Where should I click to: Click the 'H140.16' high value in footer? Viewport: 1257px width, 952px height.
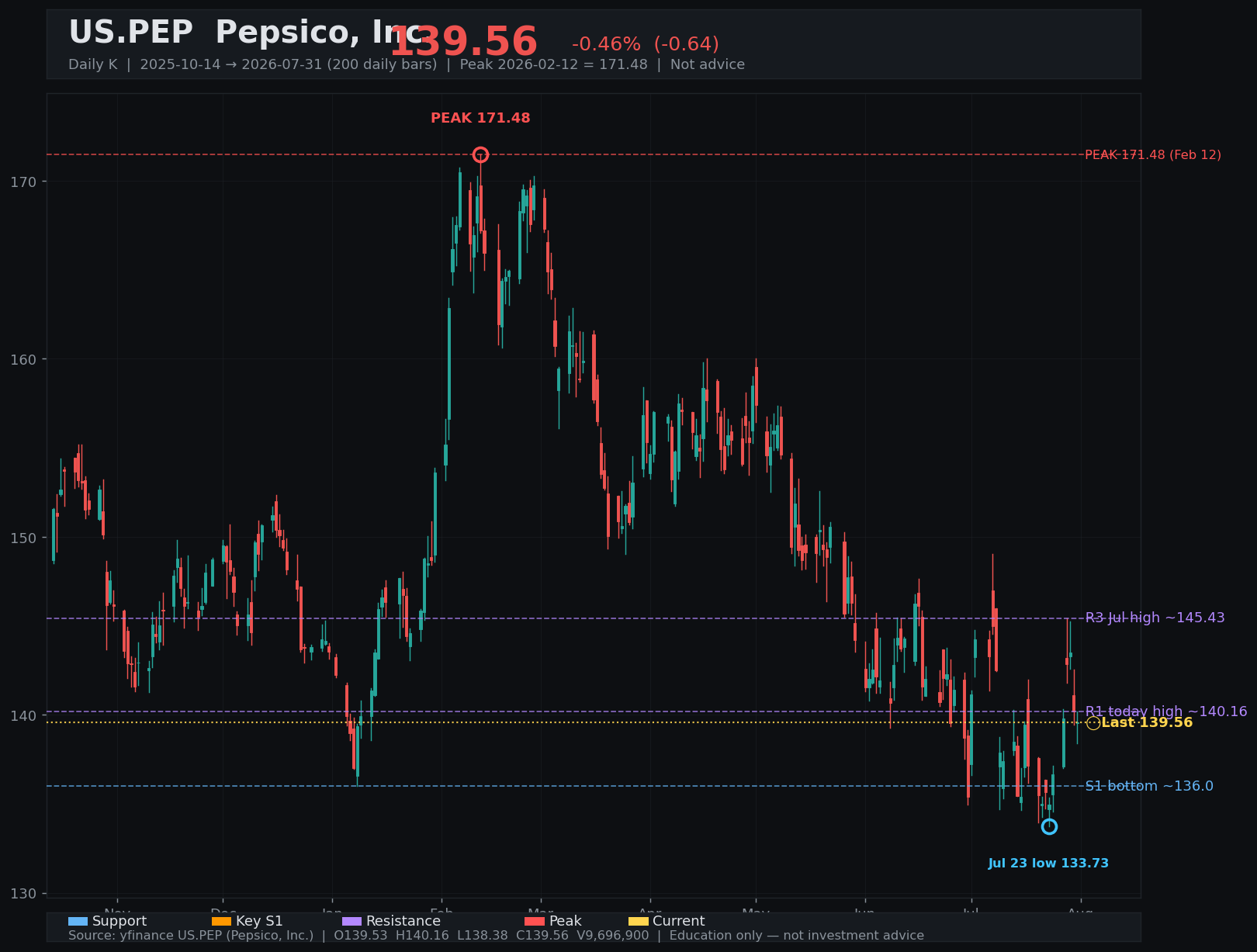[422, 936]
